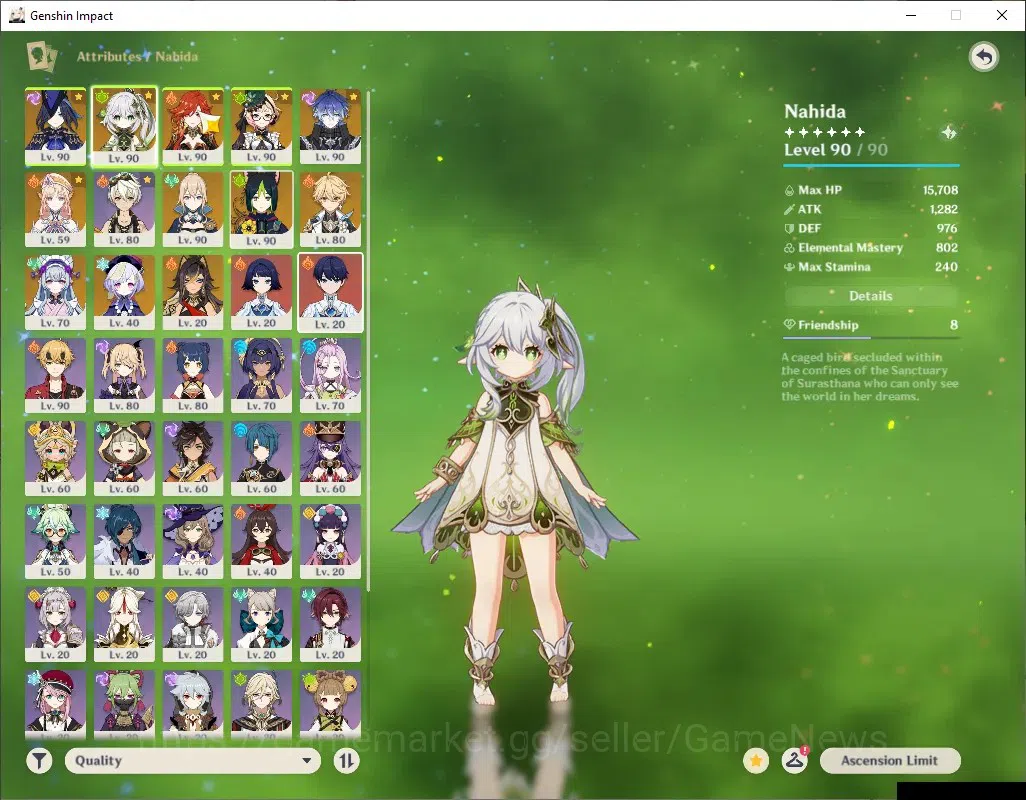Close the Genshin Impact window
1026x800 pixels.
1002,15
